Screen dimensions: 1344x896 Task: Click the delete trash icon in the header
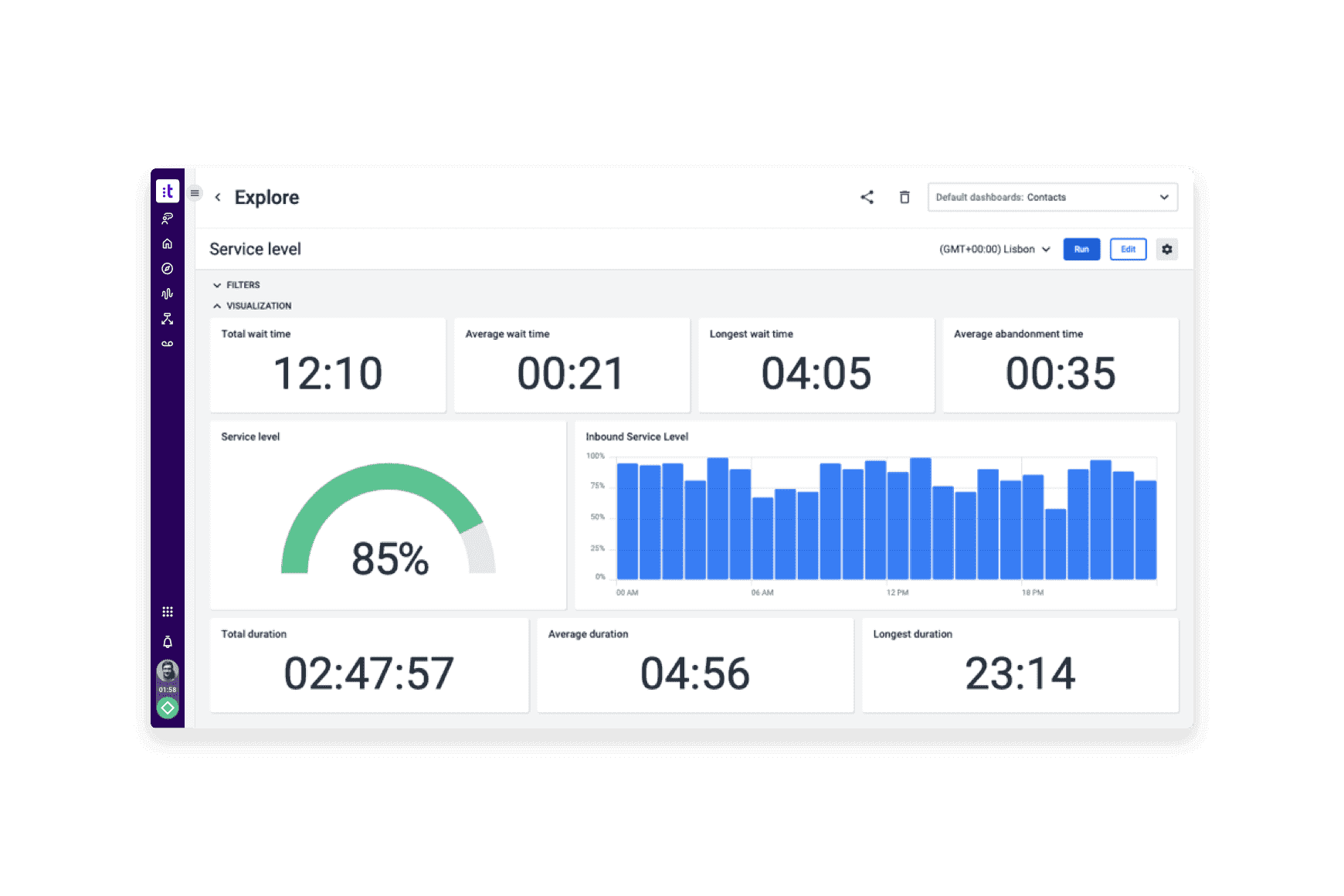[904, 197]
